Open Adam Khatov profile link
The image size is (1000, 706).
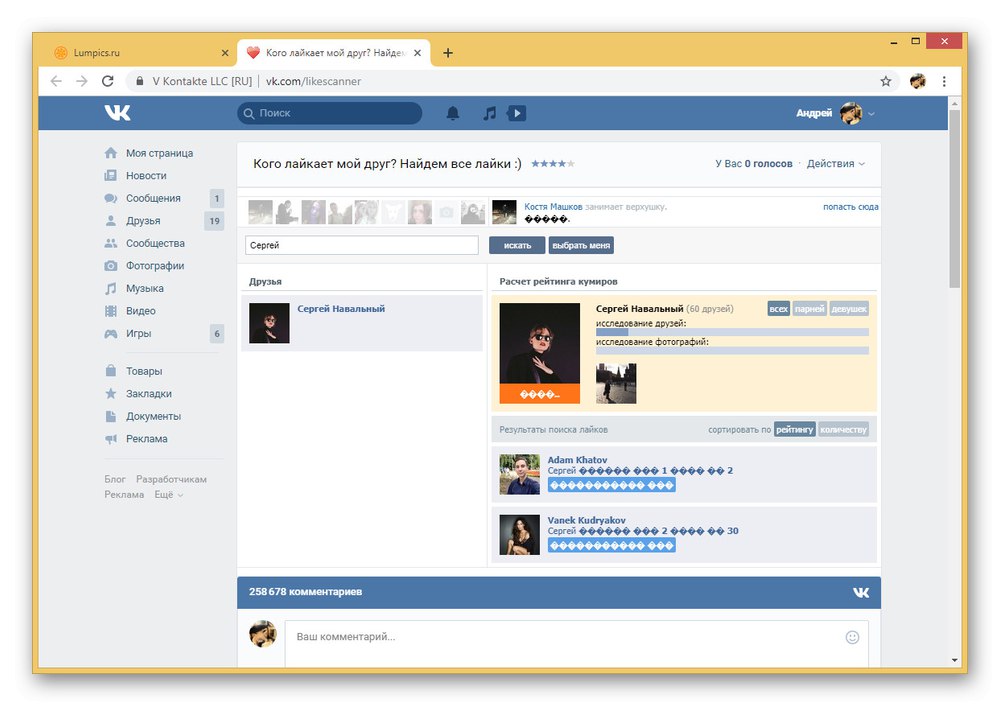pos(577,460)
